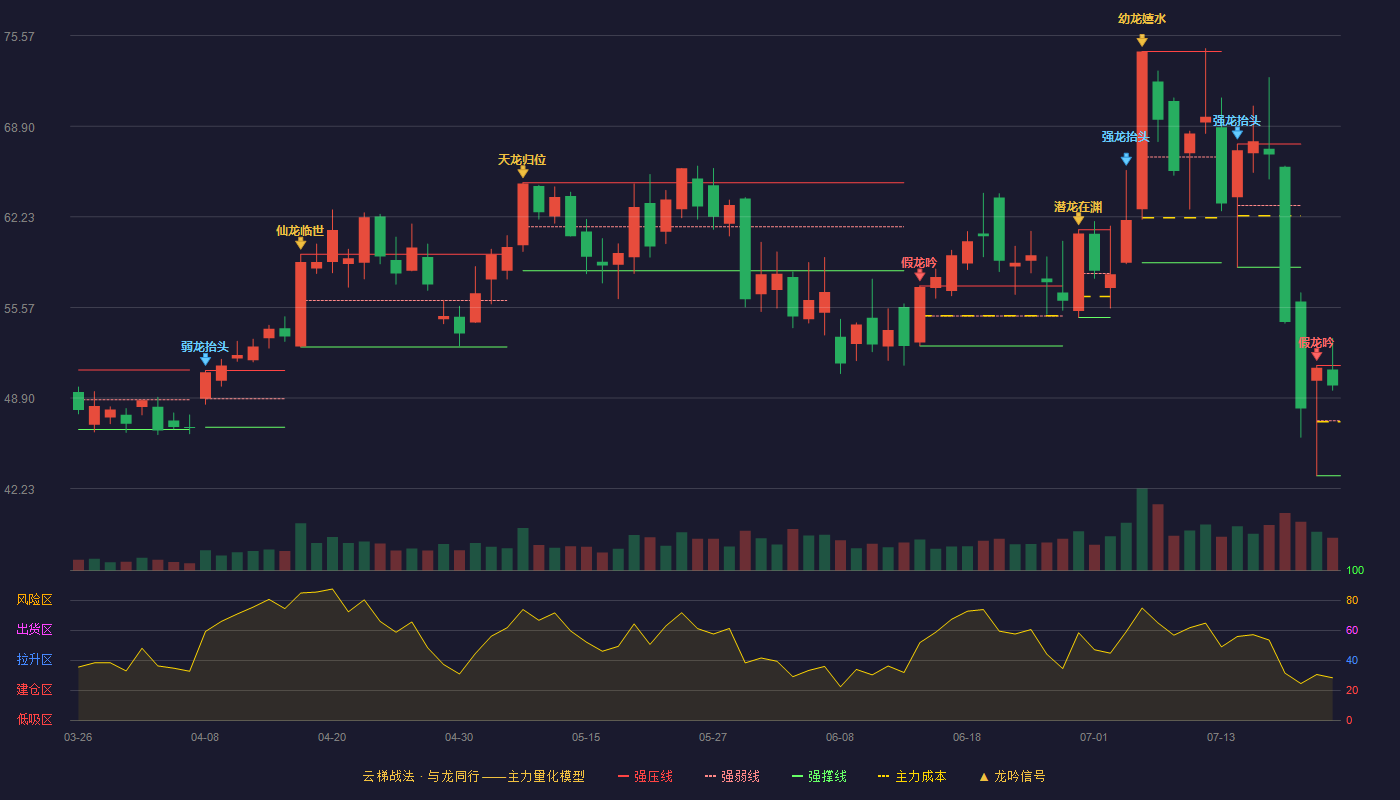Click the 04-08 date on the time axis
This screenshot has height=800, width=1400.
(x=205, y=737)
